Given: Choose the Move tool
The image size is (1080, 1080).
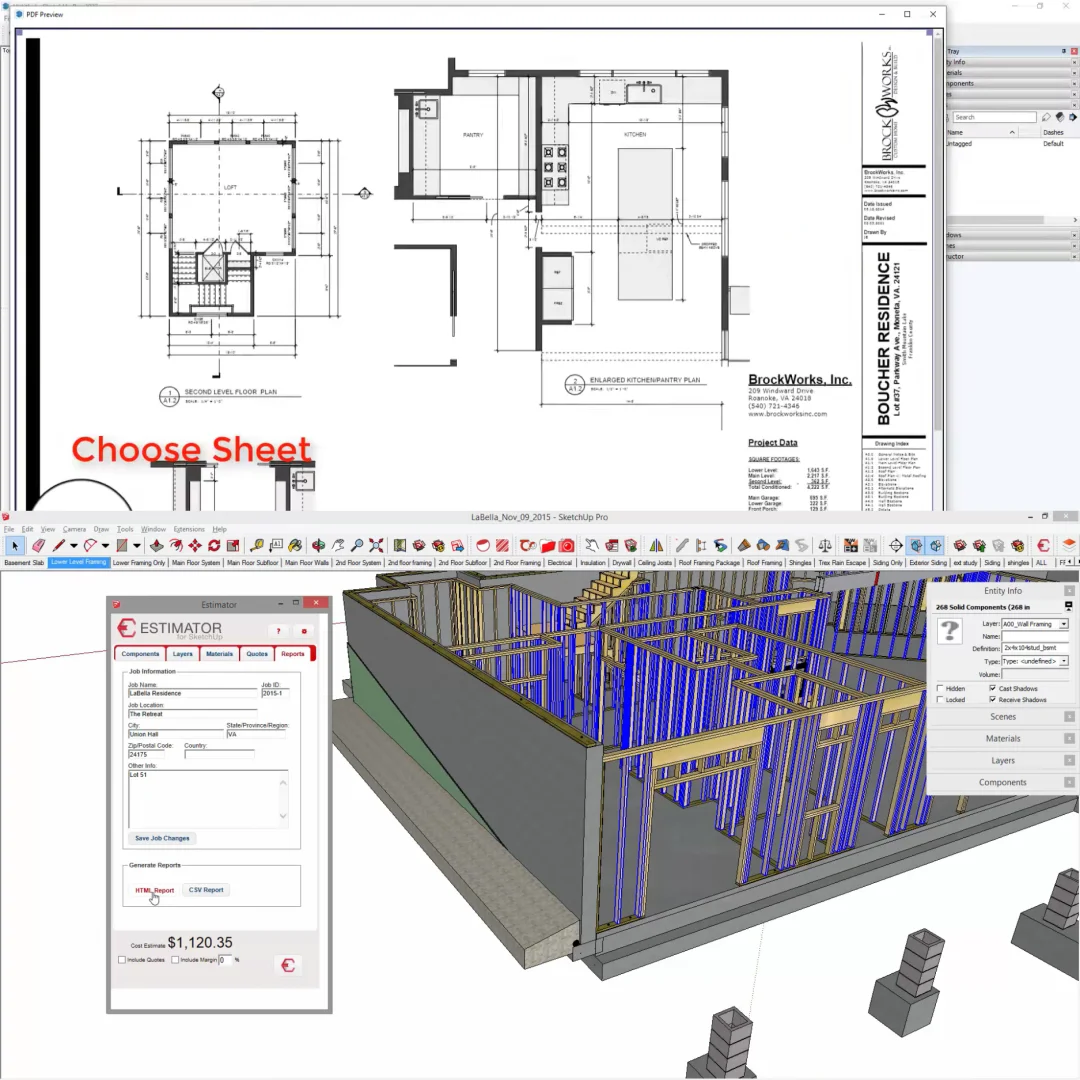Looking at the screenshot, I should point(195,546).
